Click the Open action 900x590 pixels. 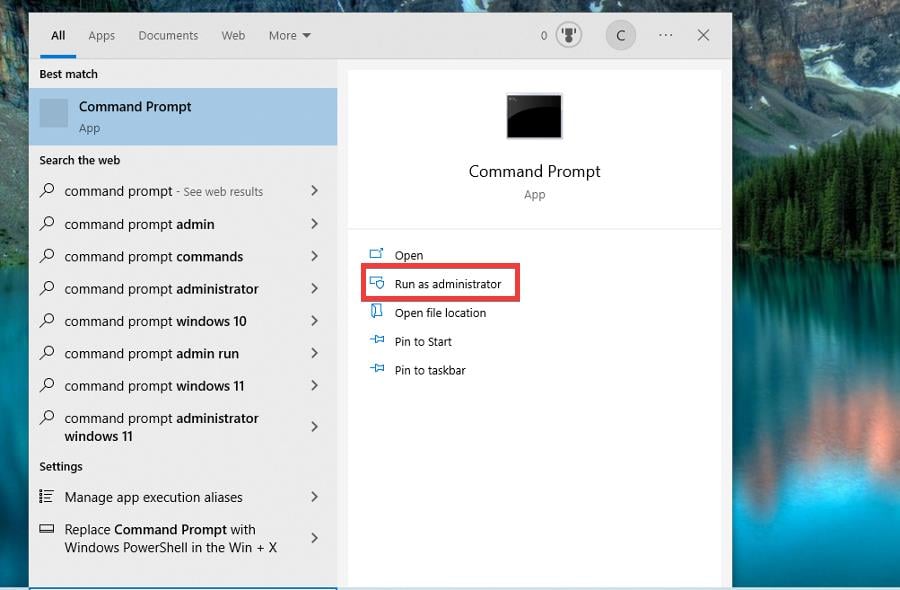tap(409, 255)
